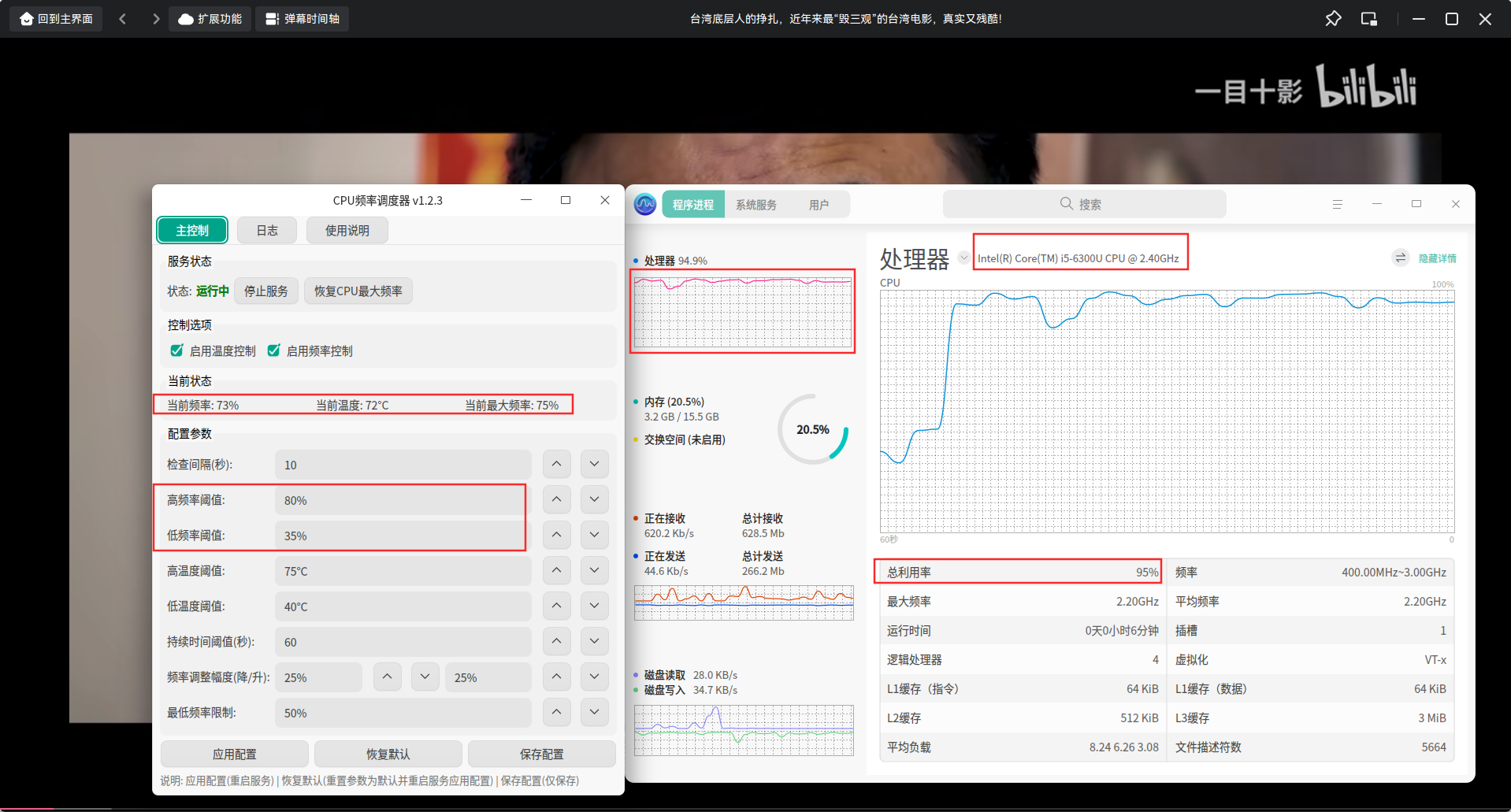Click the 高温度阈值 field showing 75°C
The width and height of the screenshot is (1511, 812).
(x=403, y=571)
